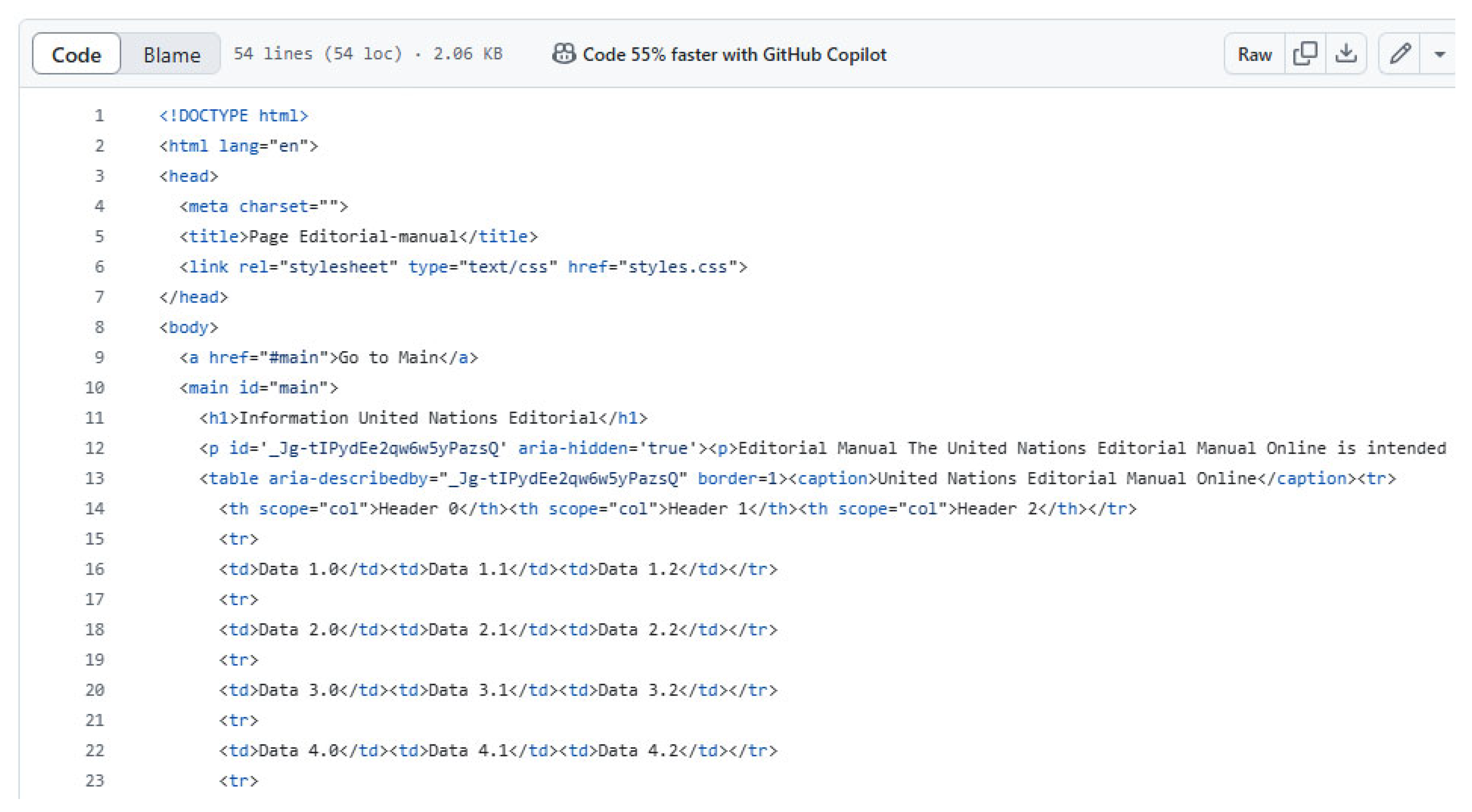
Task: Click the Data 2.0 table row code
Action: [497, 630]
